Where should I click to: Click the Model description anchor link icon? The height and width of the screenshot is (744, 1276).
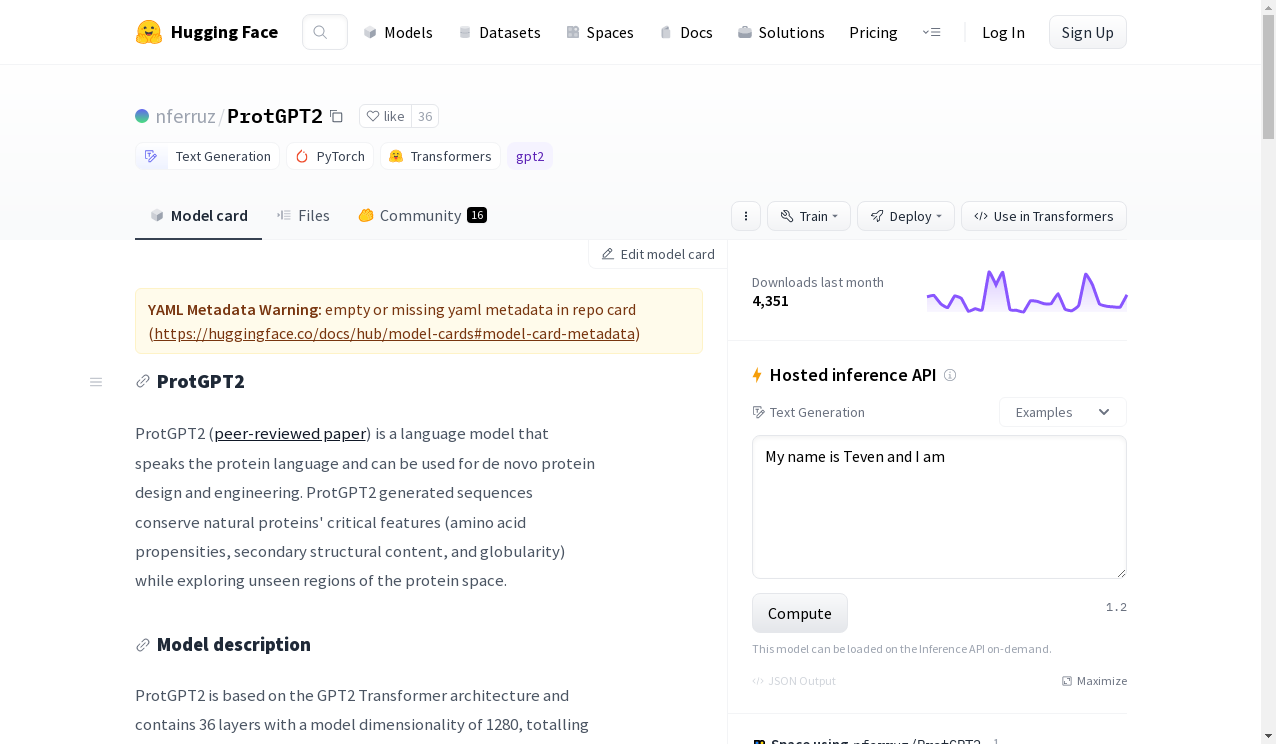143,645
